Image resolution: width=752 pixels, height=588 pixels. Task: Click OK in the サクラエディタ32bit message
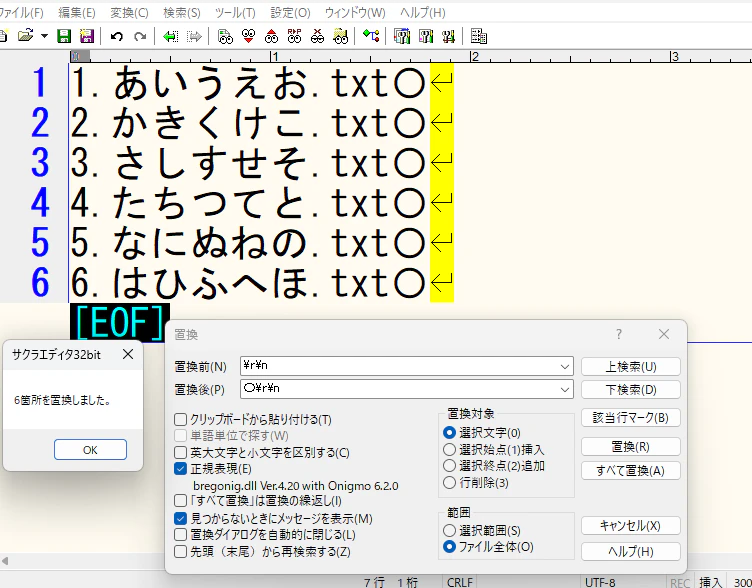90,450
